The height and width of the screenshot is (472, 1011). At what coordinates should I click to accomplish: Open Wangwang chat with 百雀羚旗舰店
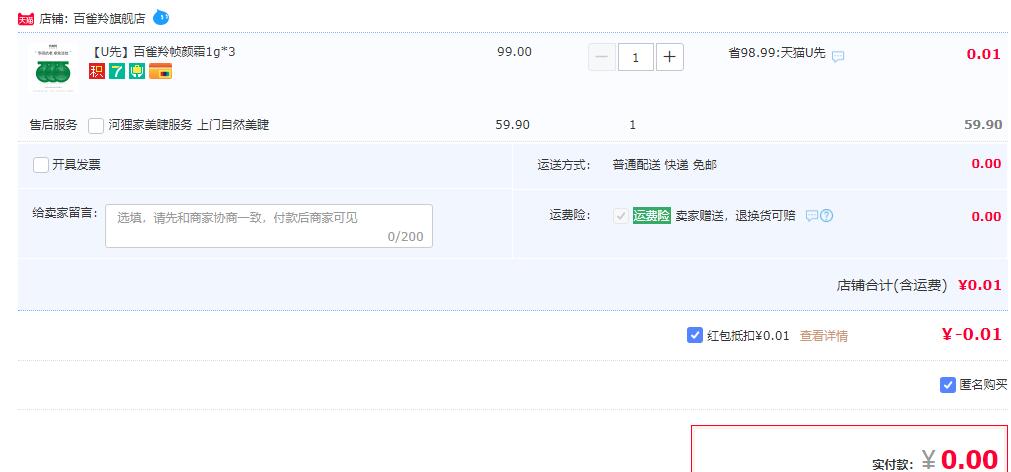[161, 18]
